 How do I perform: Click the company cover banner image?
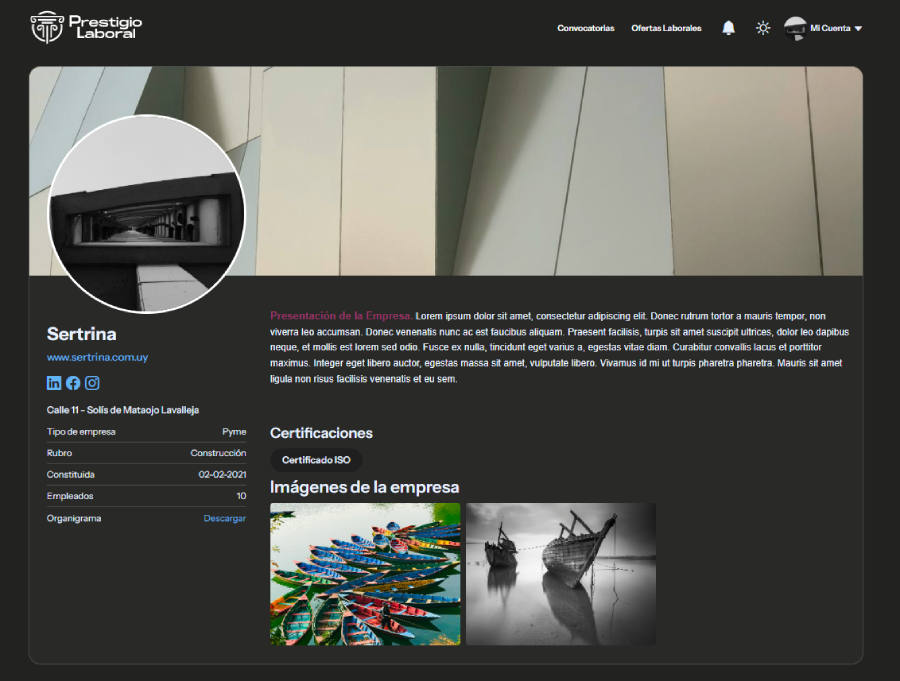551,171
